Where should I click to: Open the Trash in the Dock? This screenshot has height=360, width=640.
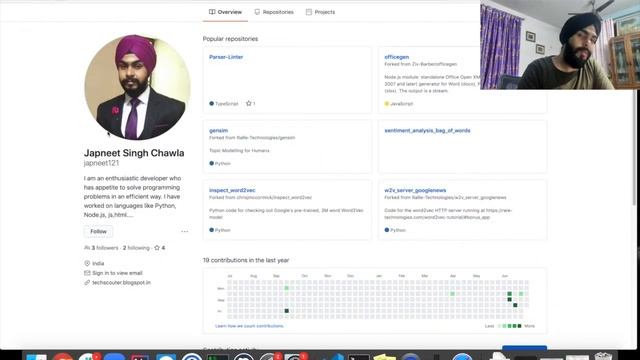click(603, 356)
